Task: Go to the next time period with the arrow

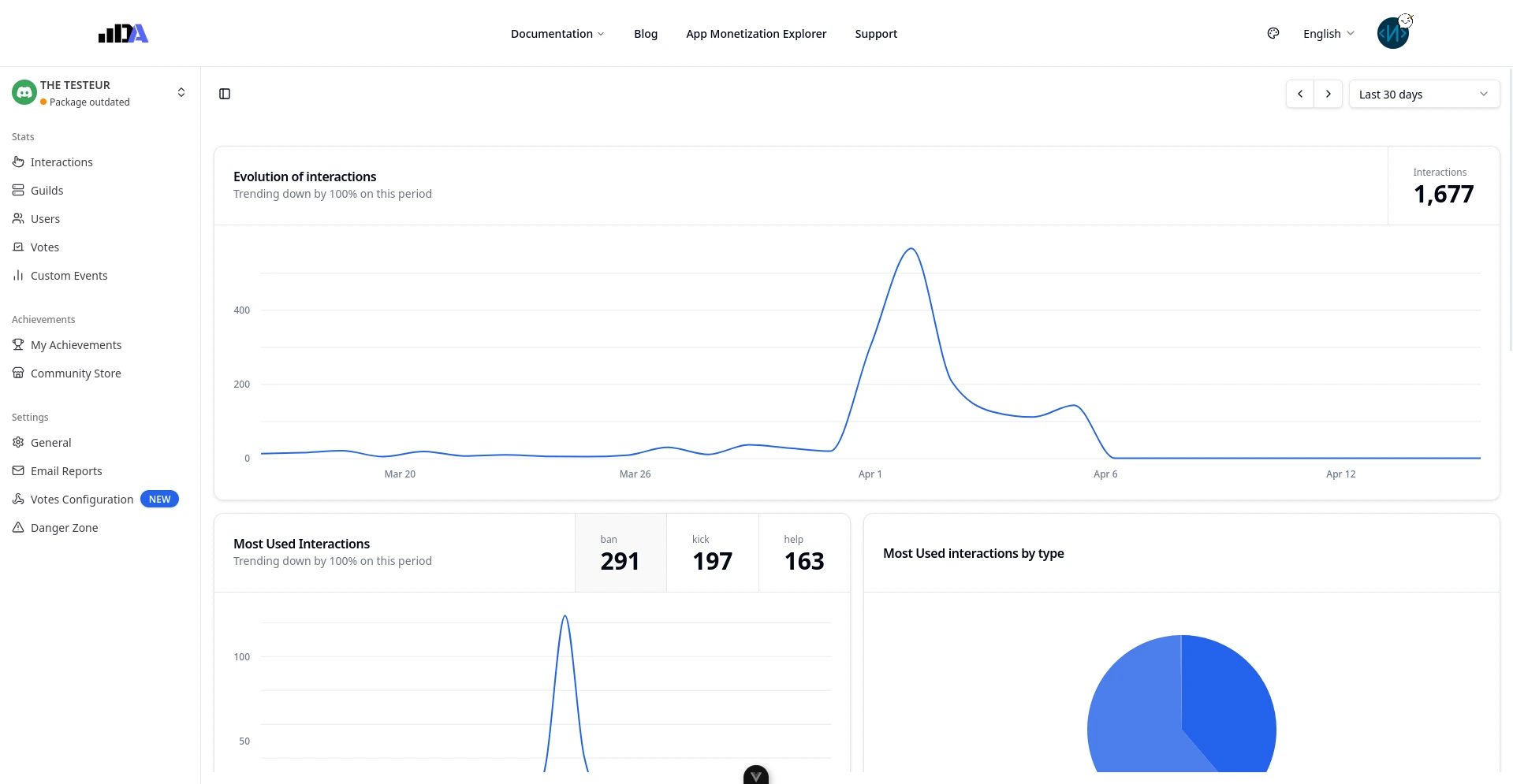Action: [1329, 94]
